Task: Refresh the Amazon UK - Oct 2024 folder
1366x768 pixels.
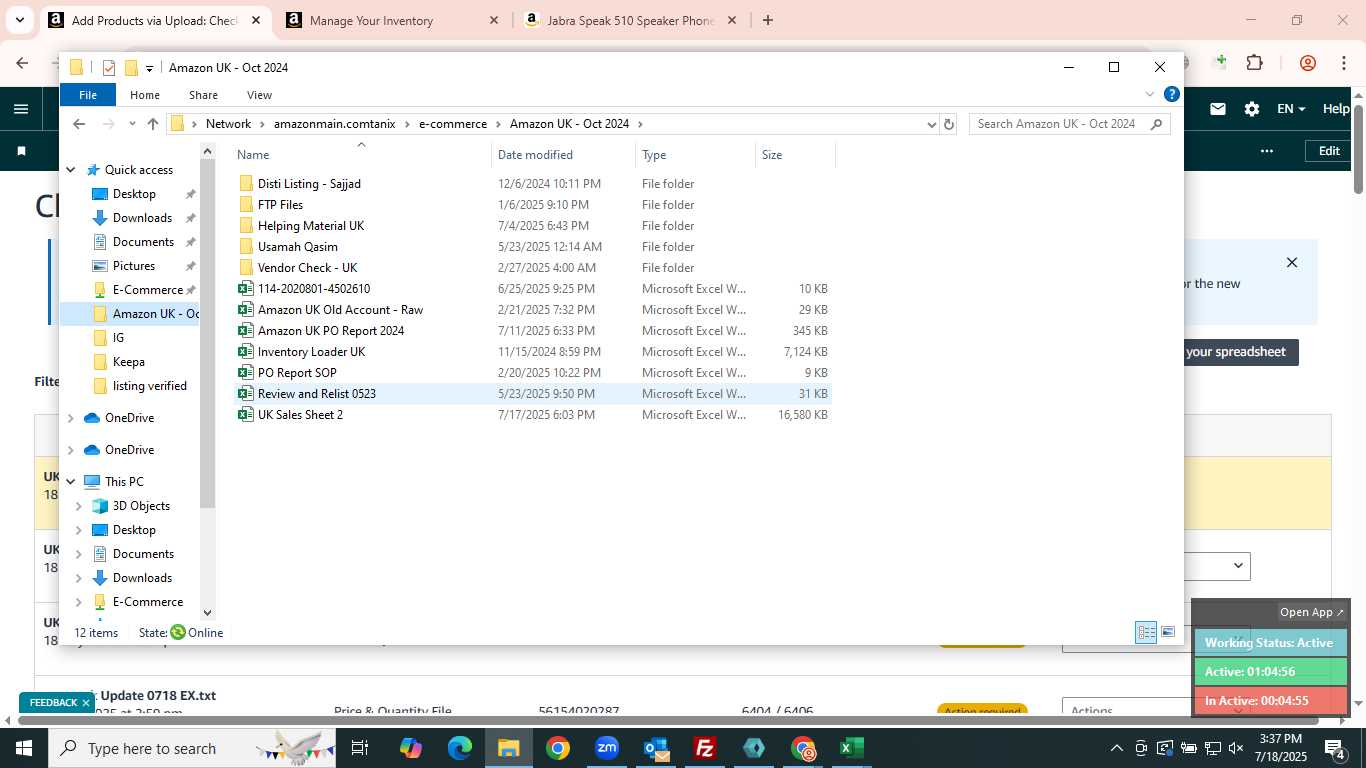Action: 949,124
